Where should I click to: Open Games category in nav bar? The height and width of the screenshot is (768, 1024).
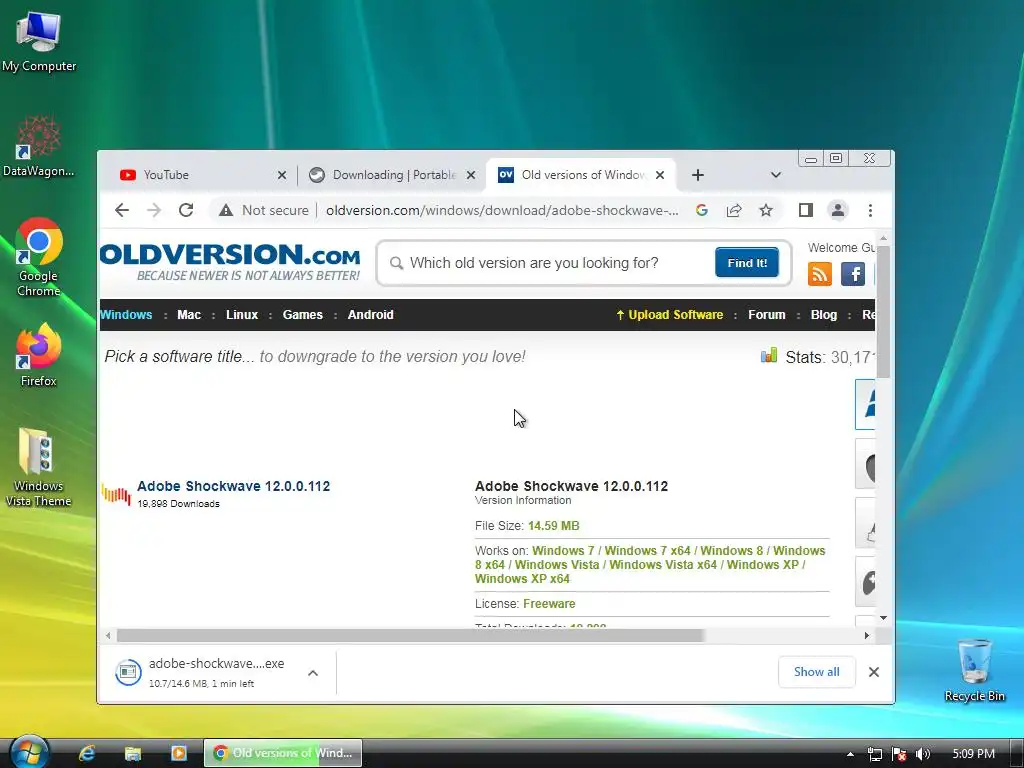302,315
